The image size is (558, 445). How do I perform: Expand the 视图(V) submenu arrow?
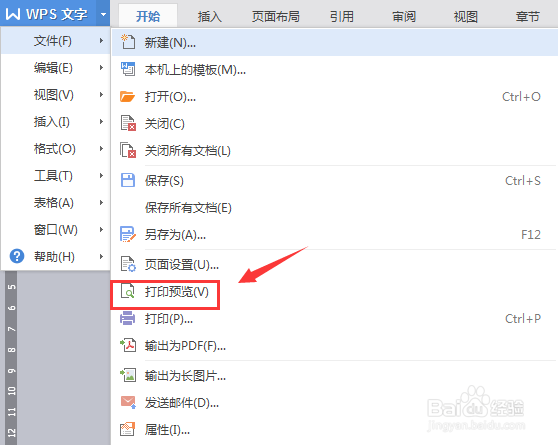click(x=101, y=94)
